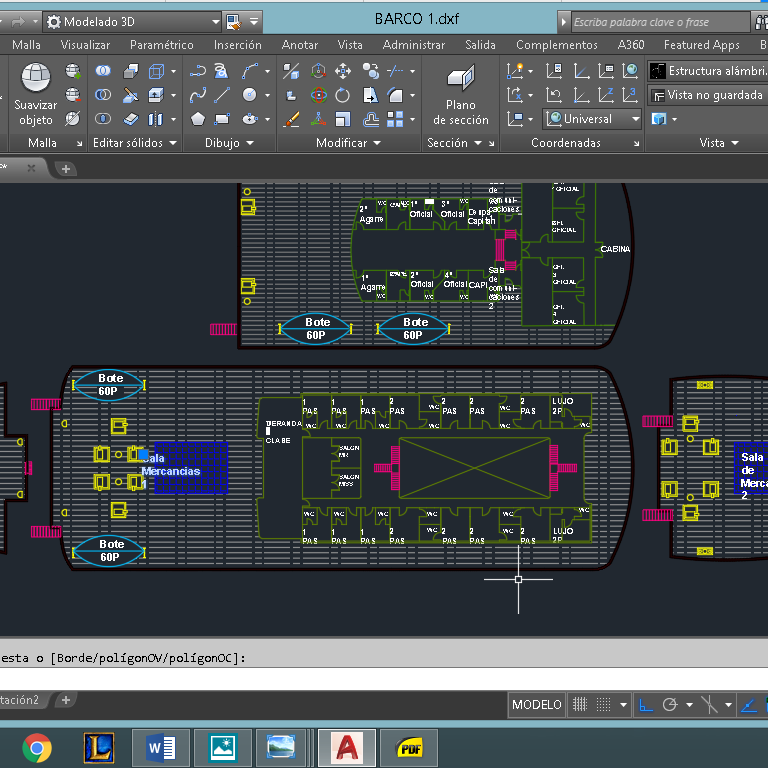Open the Visualizar ribbon tab
The height and width of the screenshot is (768, 768).
pos(85,45)
